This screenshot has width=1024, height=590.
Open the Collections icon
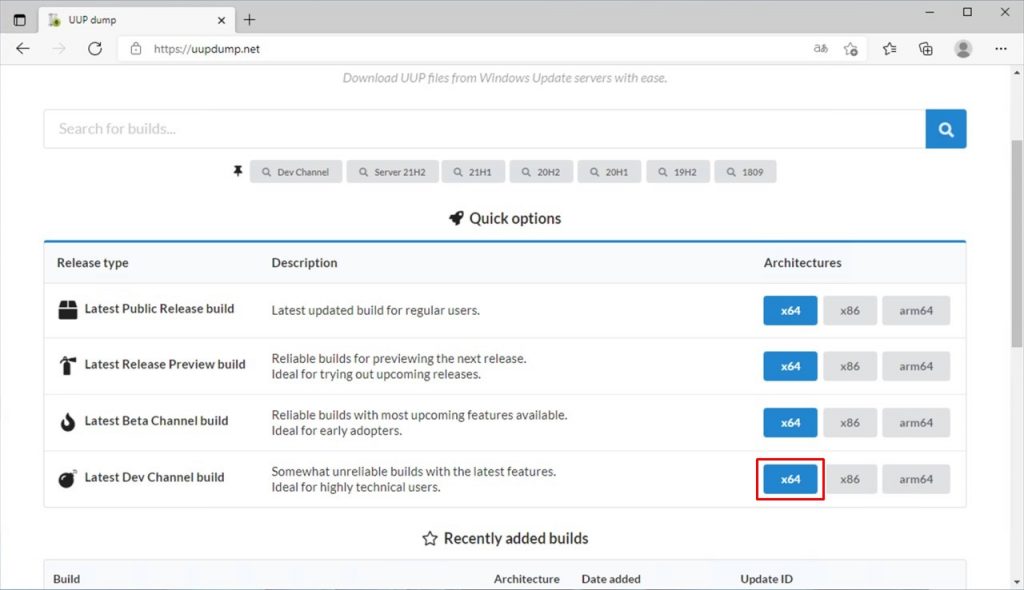(x=925, y=48)
